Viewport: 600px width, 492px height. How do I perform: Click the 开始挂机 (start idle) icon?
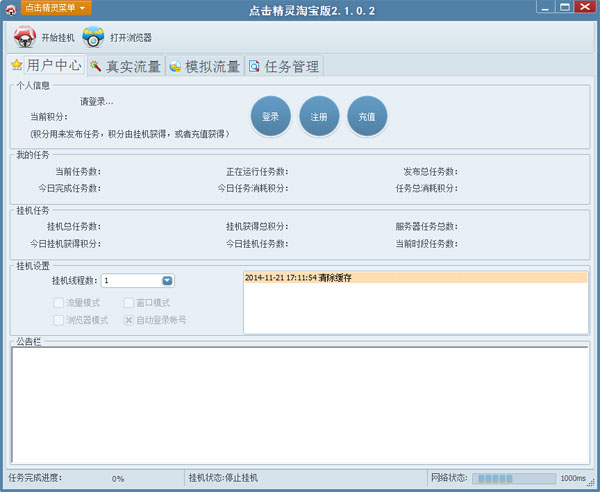click(23, 37)
